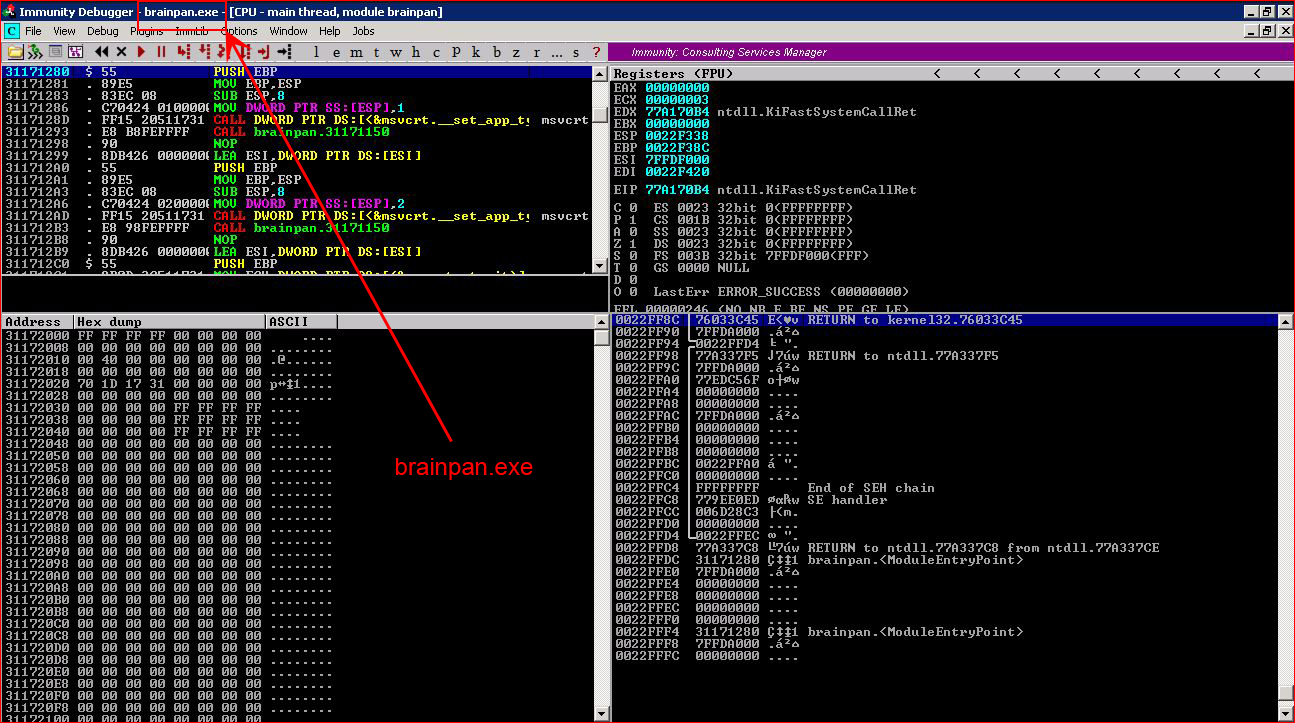Open Log window with 'l' button
1295x723 pixels.
coord(316,51)
